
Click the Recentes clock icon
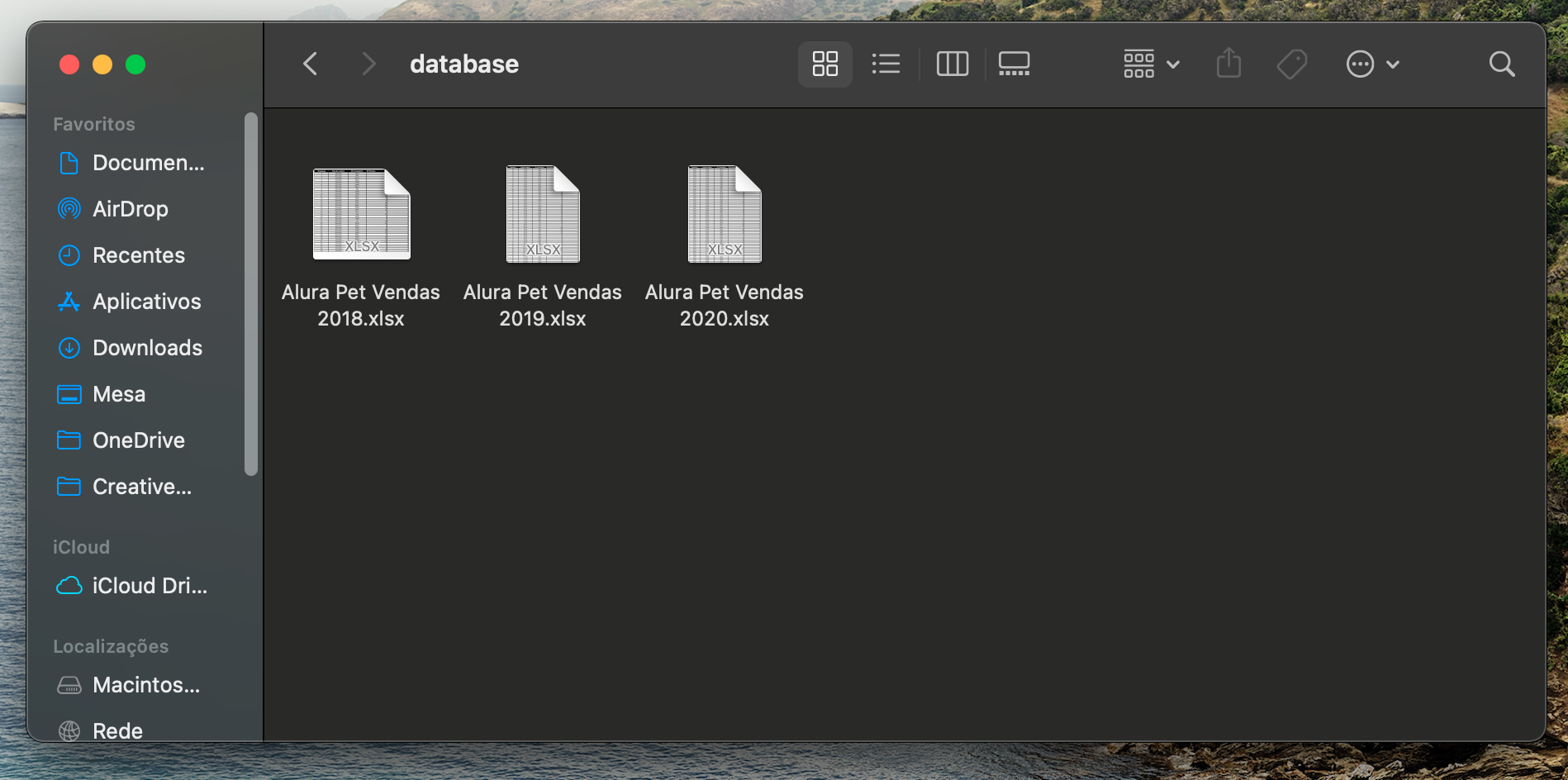pos(69,255)
